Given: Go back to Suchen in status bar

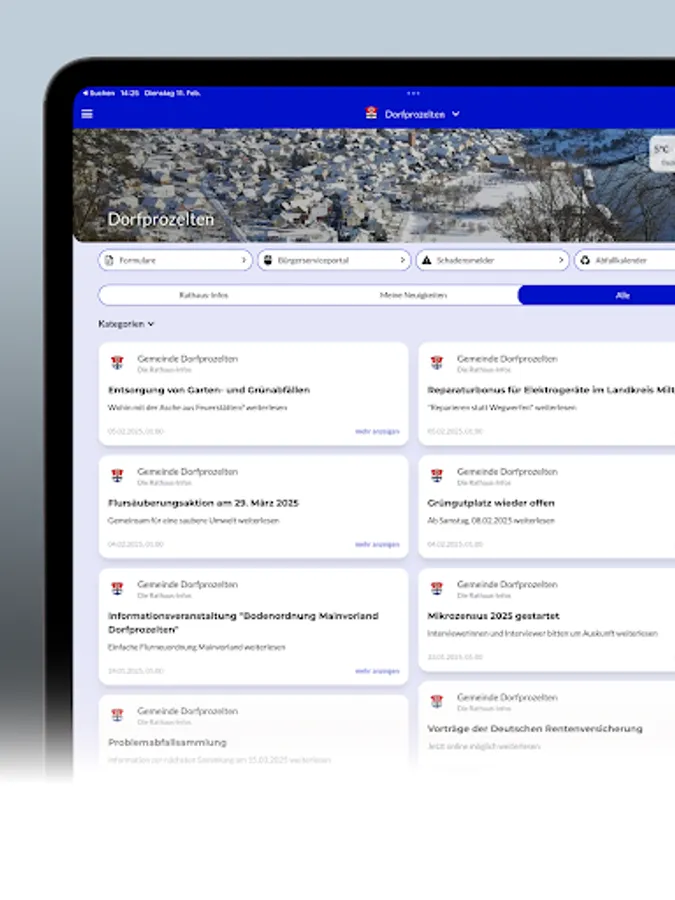Looking at the screenshot, I should [x=99, y=93].
